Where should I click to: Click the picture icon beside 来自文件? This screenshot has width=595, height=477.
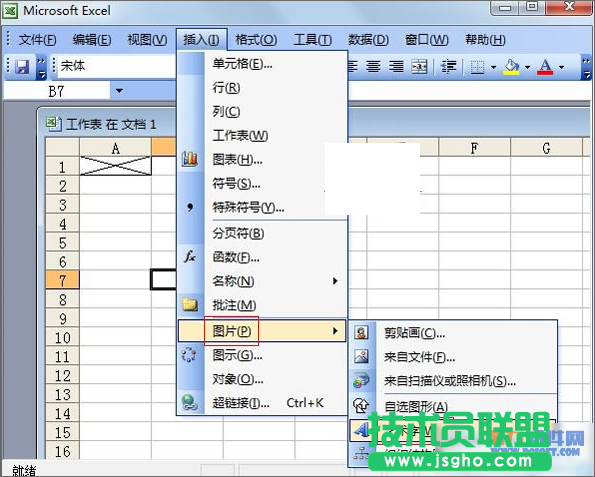pos(361,356)
